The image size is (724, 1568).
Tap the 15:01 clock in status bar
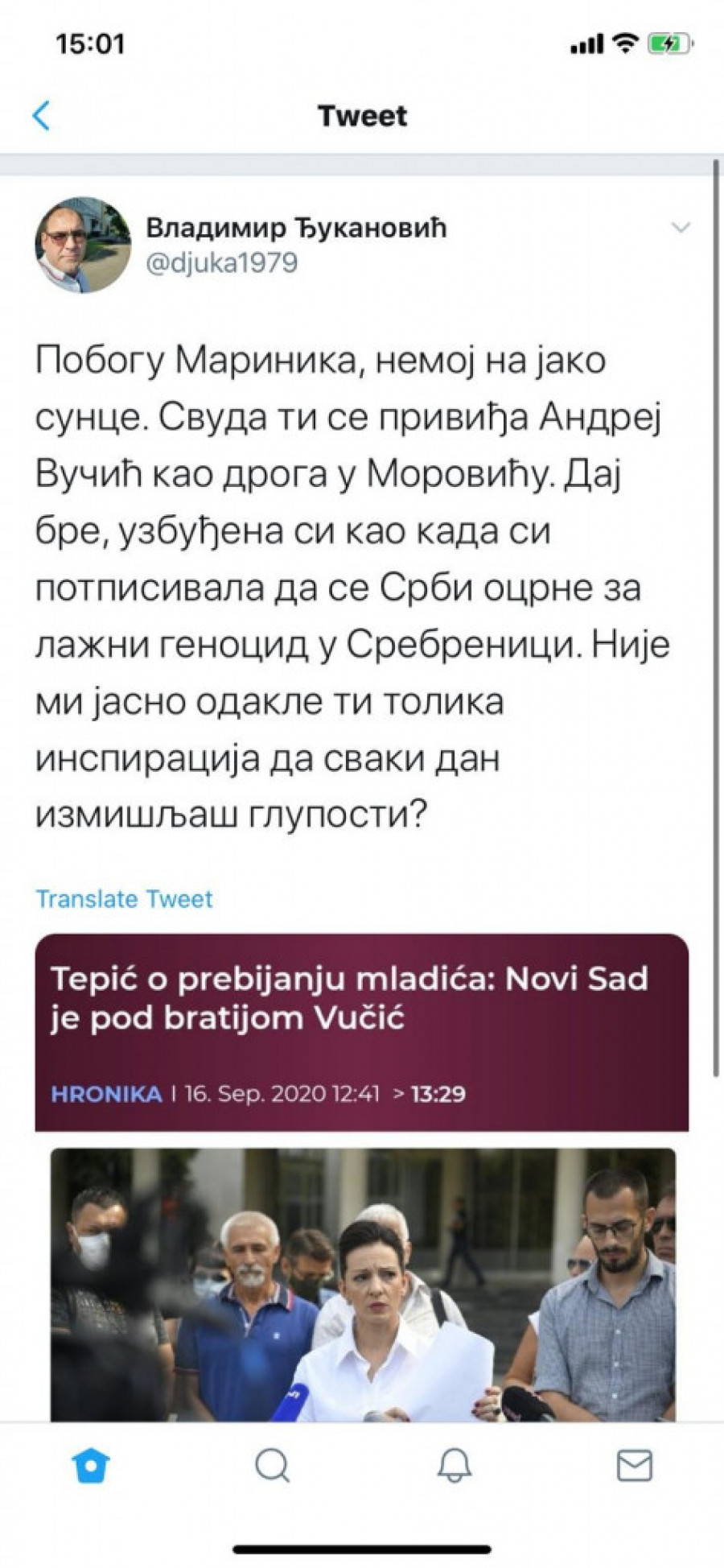90,43
